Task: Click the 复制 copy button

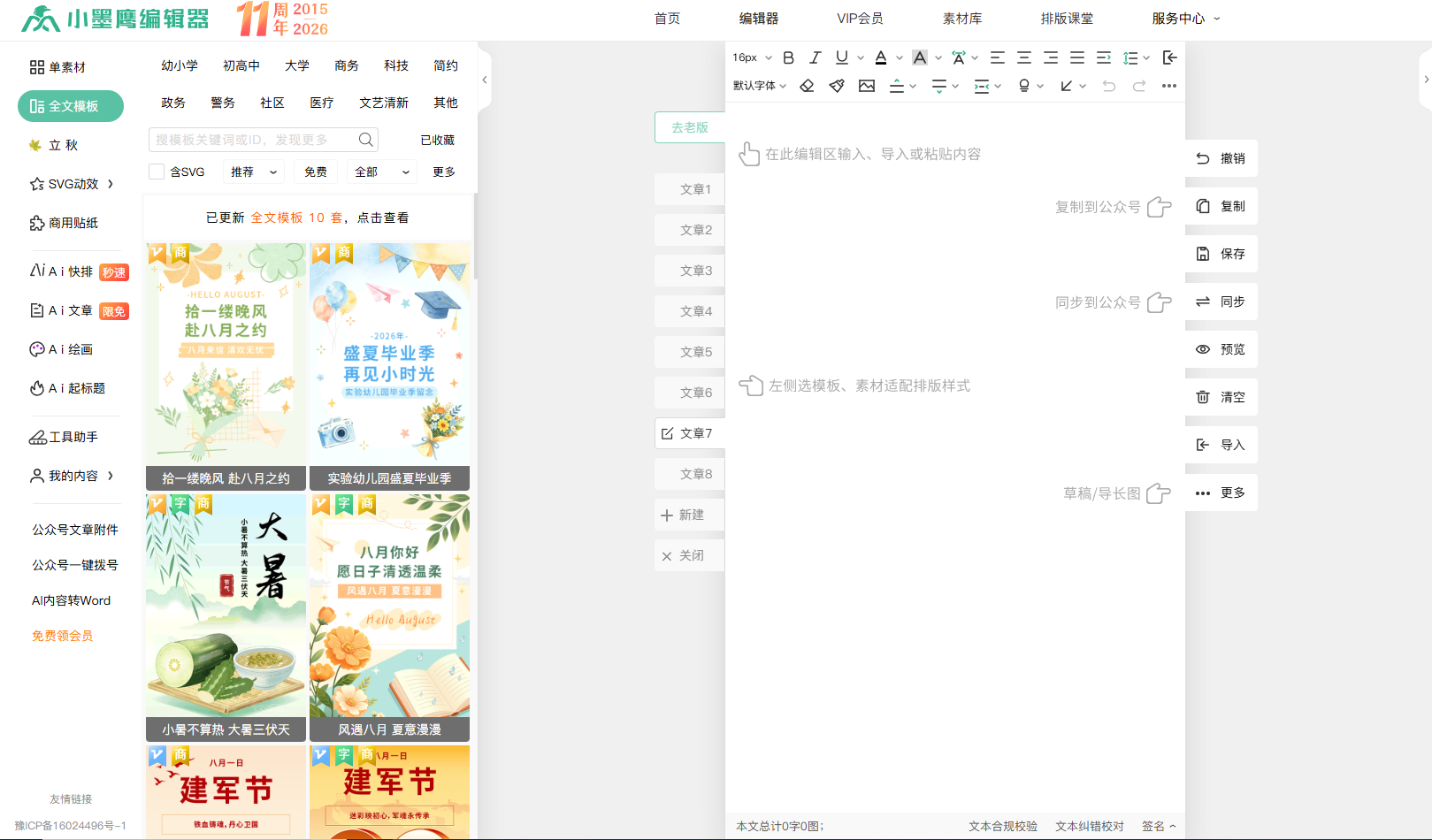Action: click(x=1221, y=206)
